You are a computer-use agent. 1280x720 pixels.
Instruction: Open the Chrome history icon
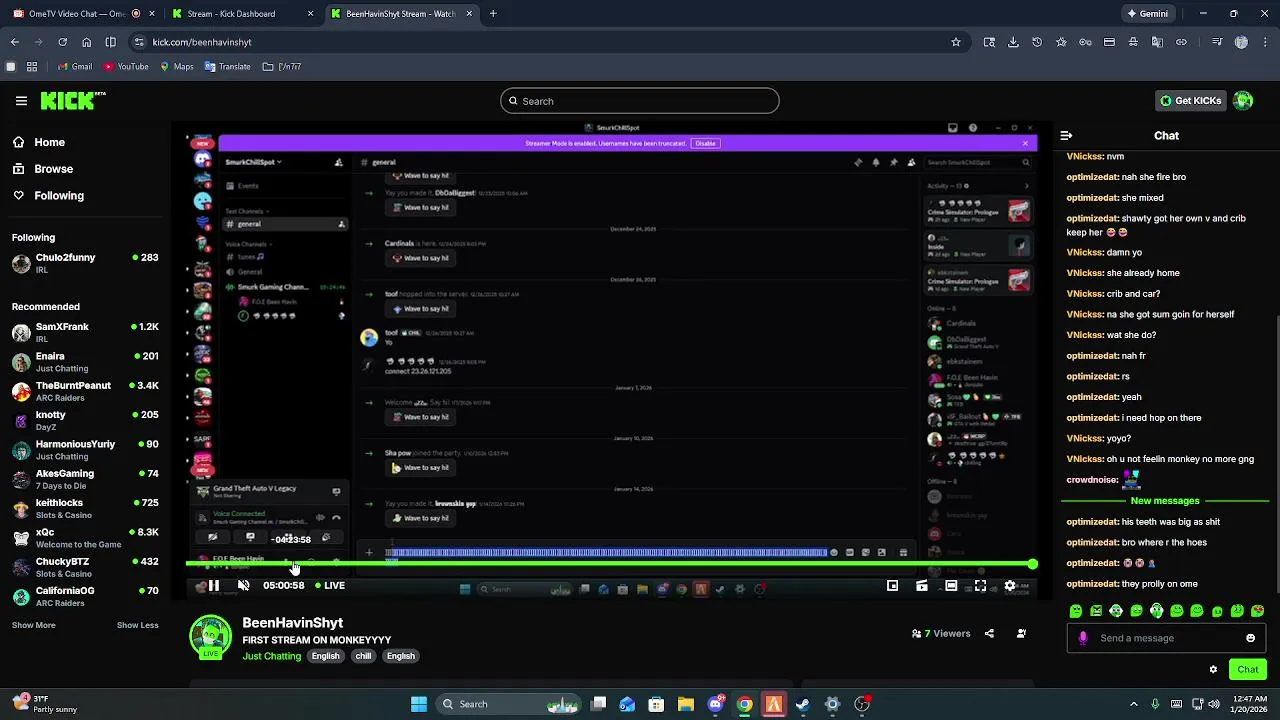click(1037, 42)
